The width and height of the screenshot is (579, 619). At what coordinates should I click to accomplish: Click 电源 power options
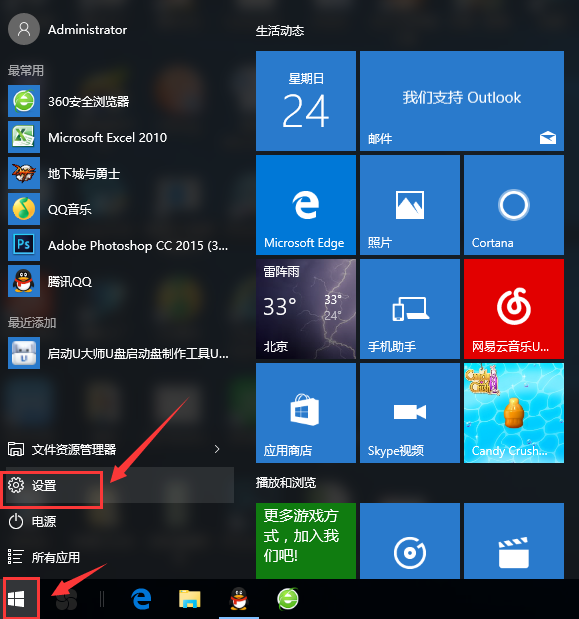tap(118, 521)
